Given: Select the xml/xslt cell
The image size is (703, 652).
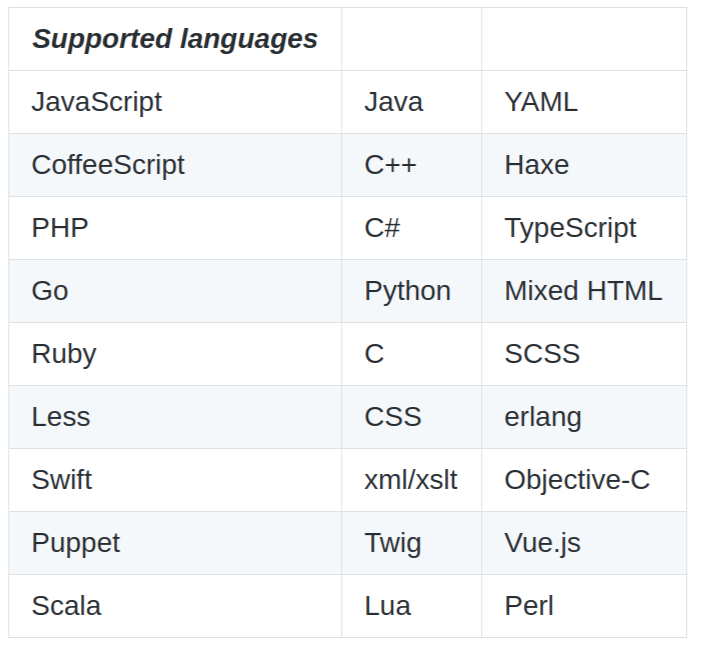Looking at the screenshot, I should tap(411, 480).
